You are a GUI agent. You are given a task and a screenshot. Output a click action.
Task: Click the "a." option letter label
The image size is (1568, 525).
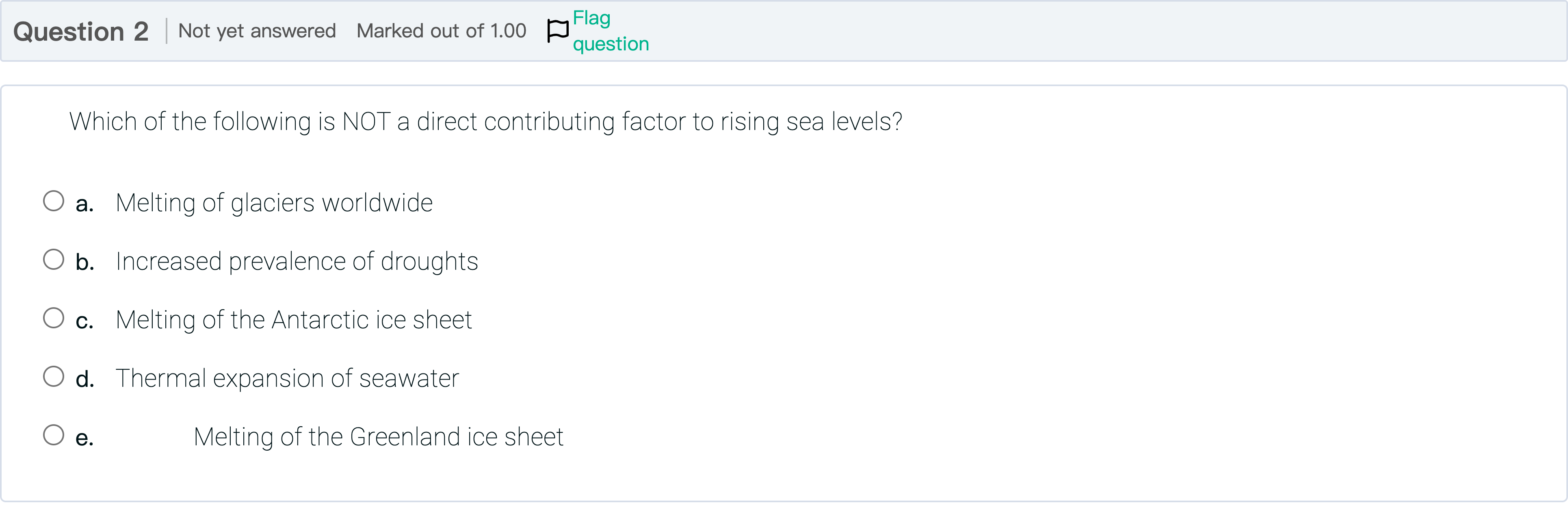coord(84,204)
